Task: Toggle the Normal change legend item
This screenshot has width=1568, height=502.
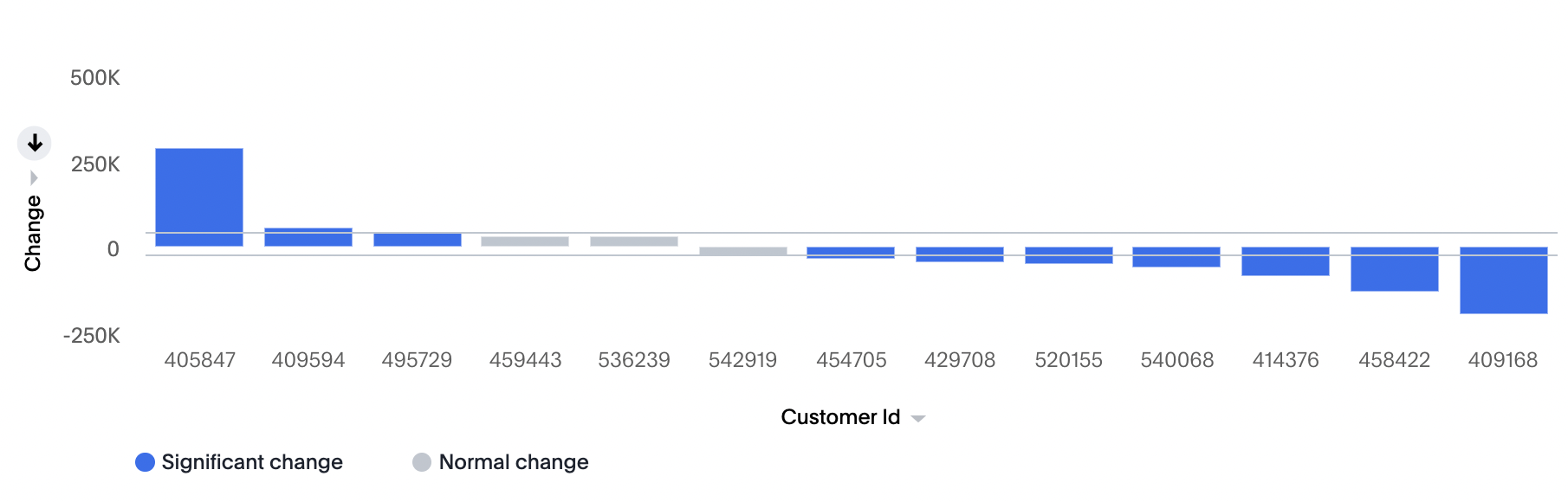Action: [x=501, y=462]
